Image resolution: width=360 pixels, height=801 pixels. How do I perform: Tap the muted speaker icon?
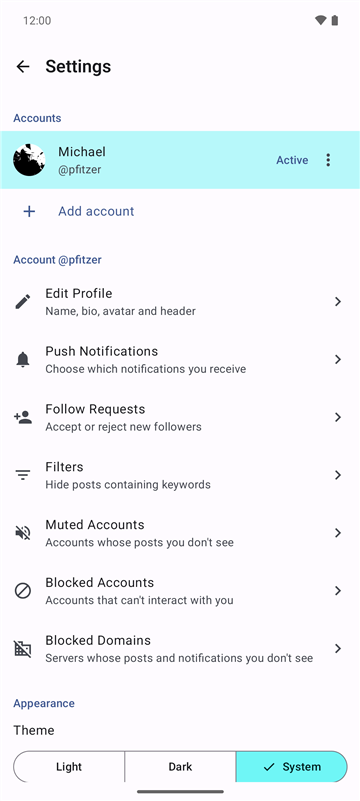tap(22, 533)
